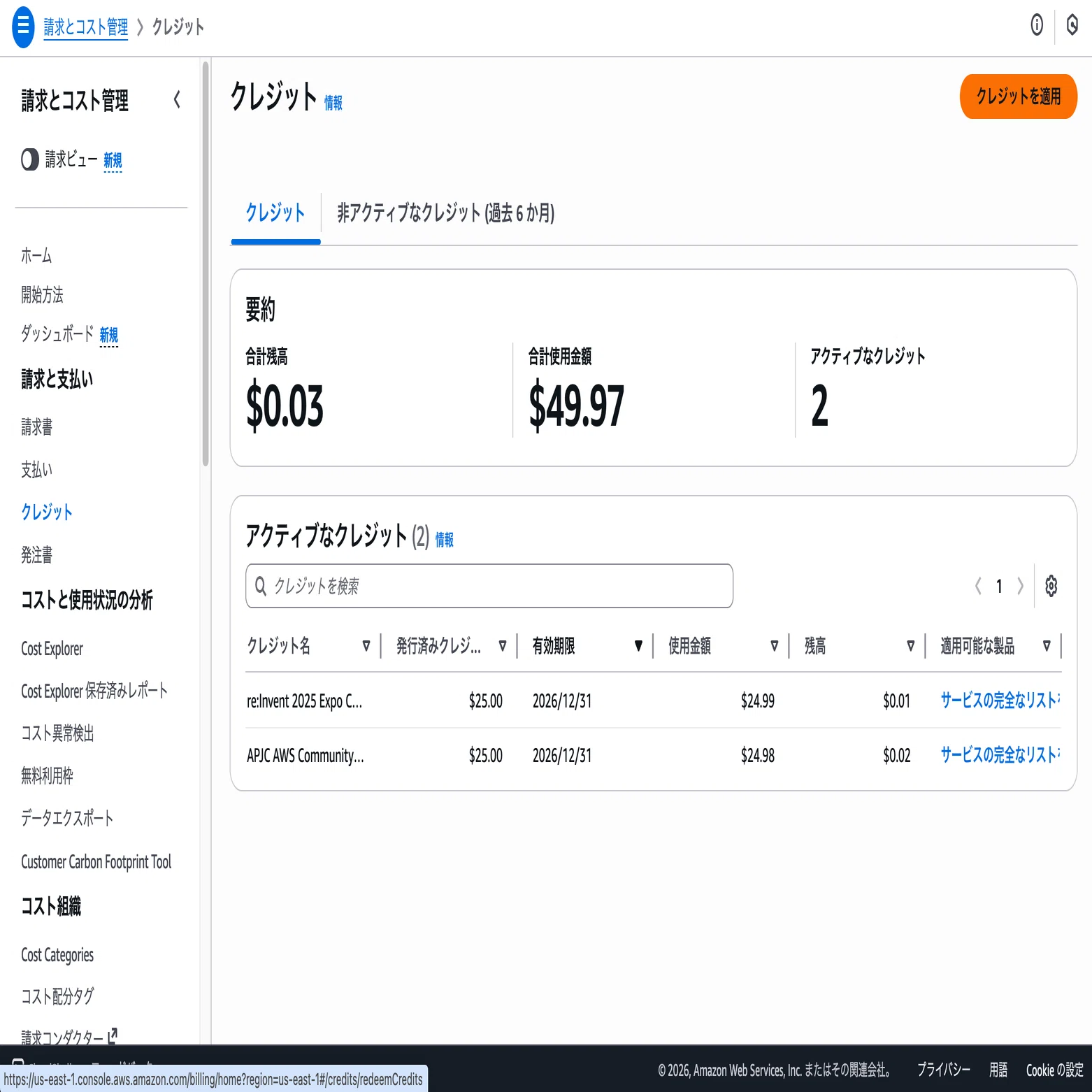Toggle the 請求ビュー switch
Image resolution: width=1092 pixels, height=1092 pixels.
pos(29,159)
